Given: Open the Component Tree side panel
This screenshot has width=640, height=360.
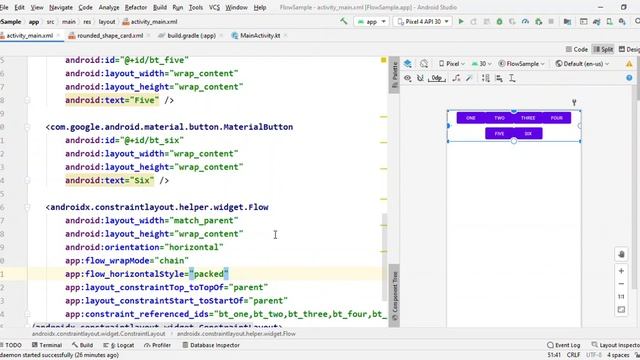Looking at the screenshot, I should click(x=394, y=296).
